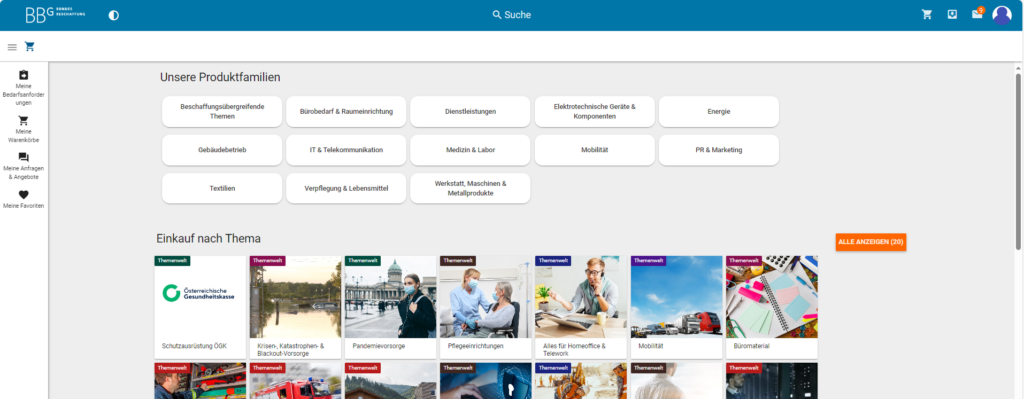Screen dimensions: 1024x399
Task: Click the BBG logo
Action: [x=56, y=14]
